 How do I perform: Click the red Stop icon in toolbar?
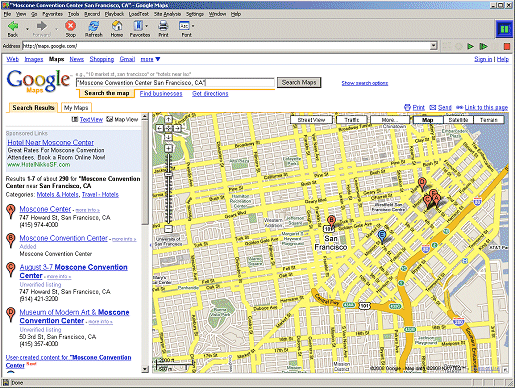[70, 26]
